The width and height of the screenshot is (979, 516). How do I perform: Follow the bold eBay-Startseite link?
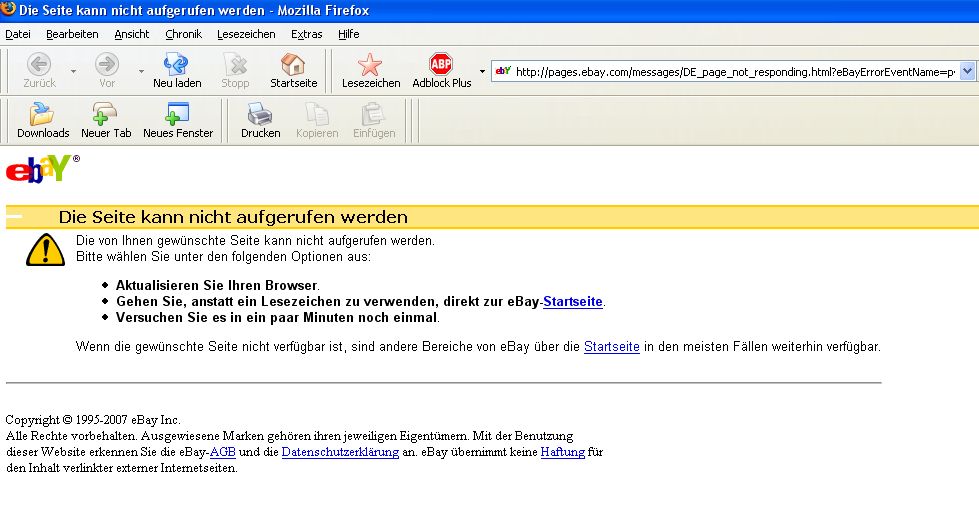(x=573, y=302)
